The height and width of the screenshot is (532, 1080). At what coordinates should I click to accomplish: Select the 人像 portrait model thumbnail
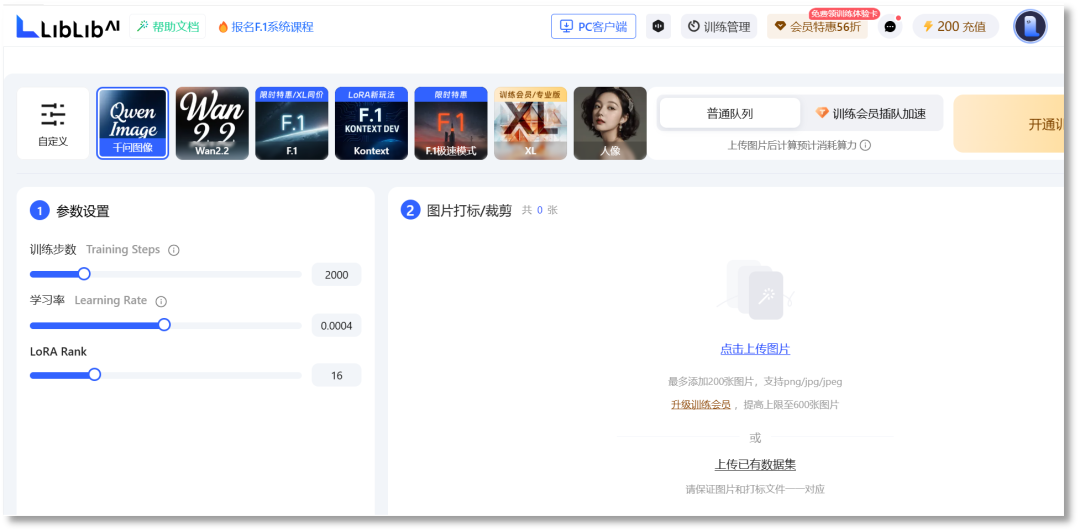(x=610, y=123)
